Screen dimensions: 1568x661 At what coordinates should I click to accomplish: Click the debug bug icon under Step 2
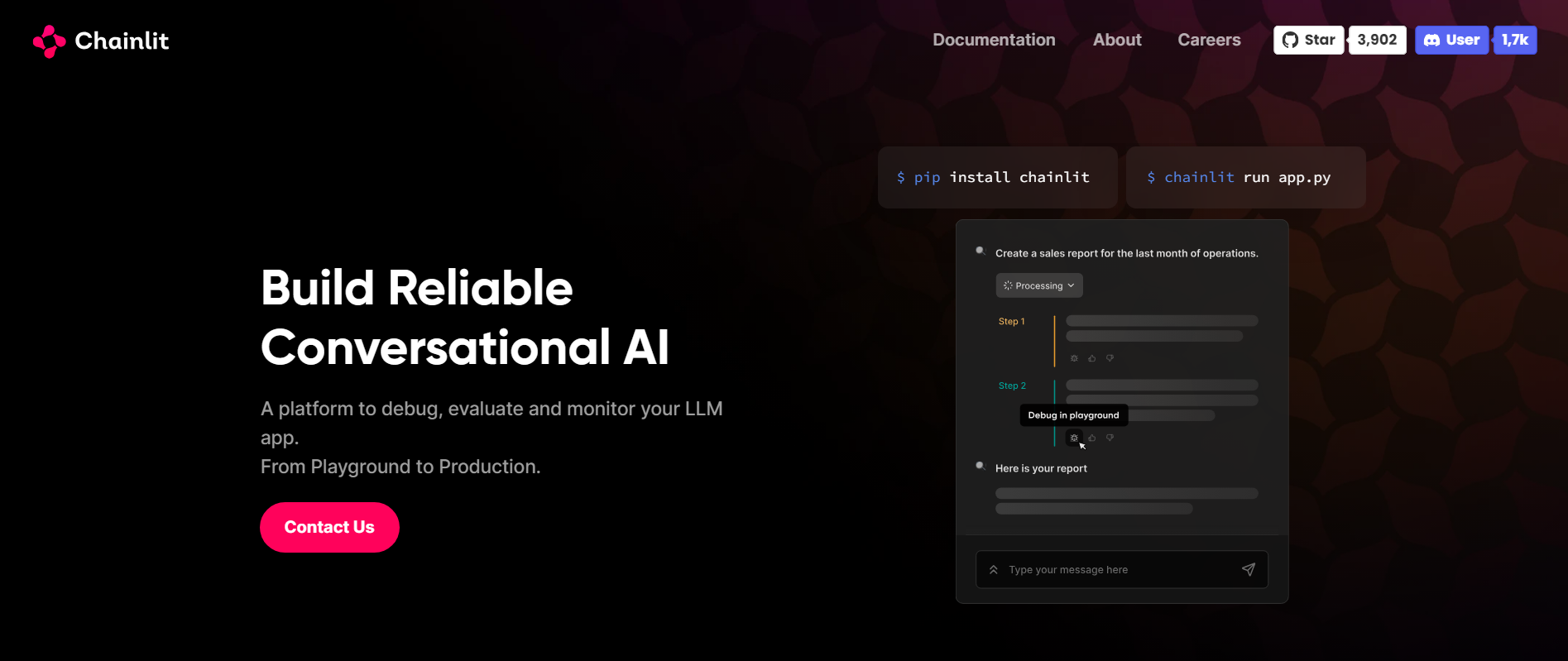pyautogui.click(x=1074, y=438)
